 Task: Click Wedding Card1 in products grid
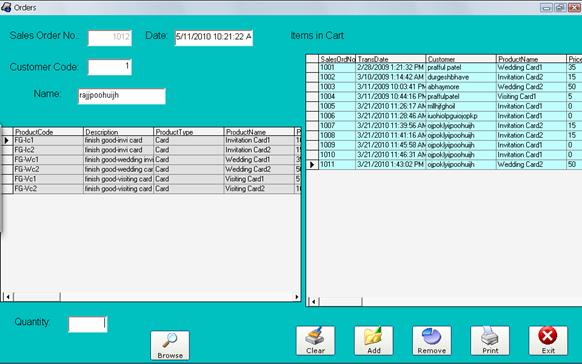pyautogui.click(x=259, y=160)
